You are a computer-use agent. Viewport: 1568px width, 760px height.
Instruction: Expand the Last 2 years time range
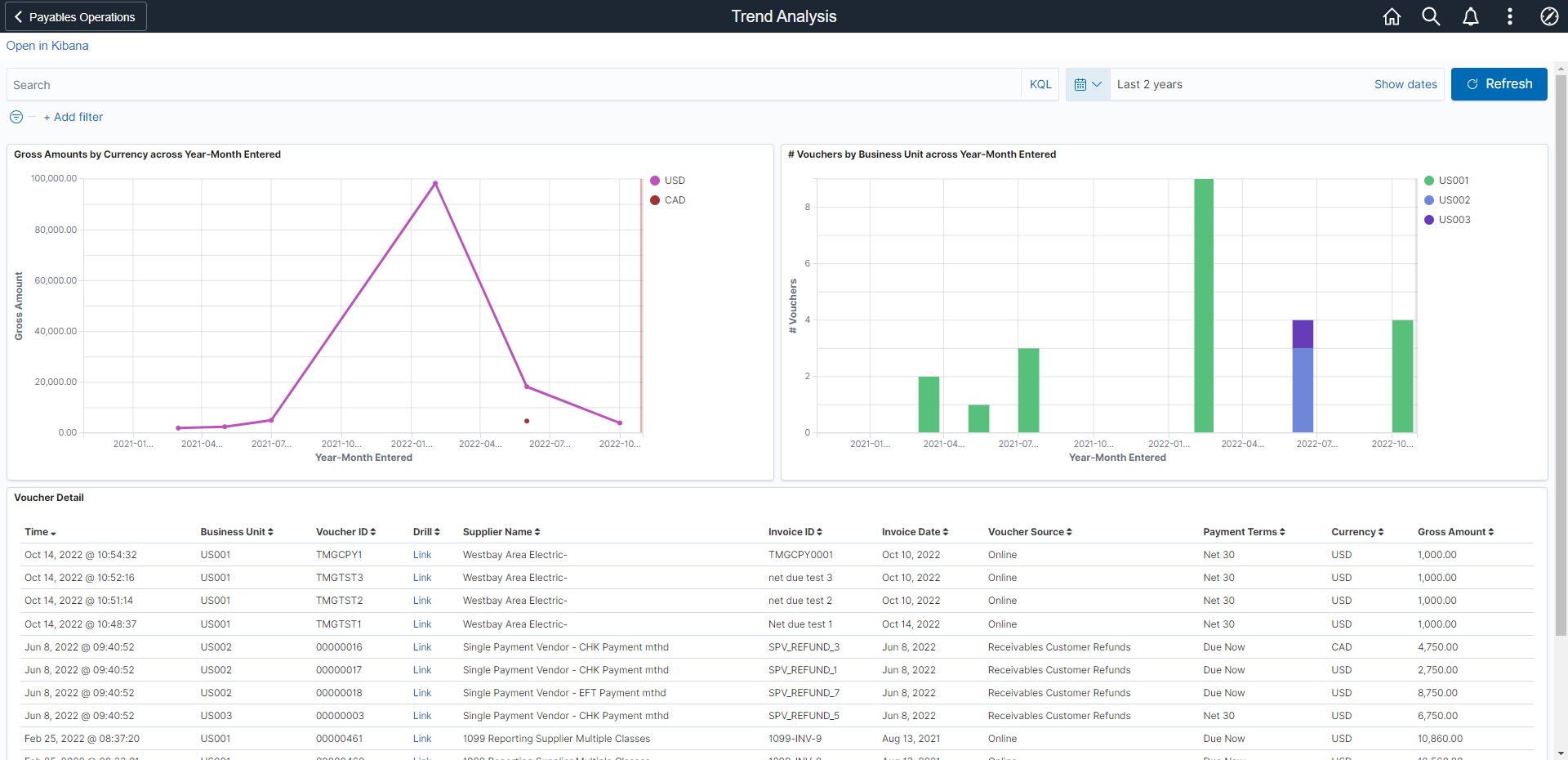[1149, 84]
